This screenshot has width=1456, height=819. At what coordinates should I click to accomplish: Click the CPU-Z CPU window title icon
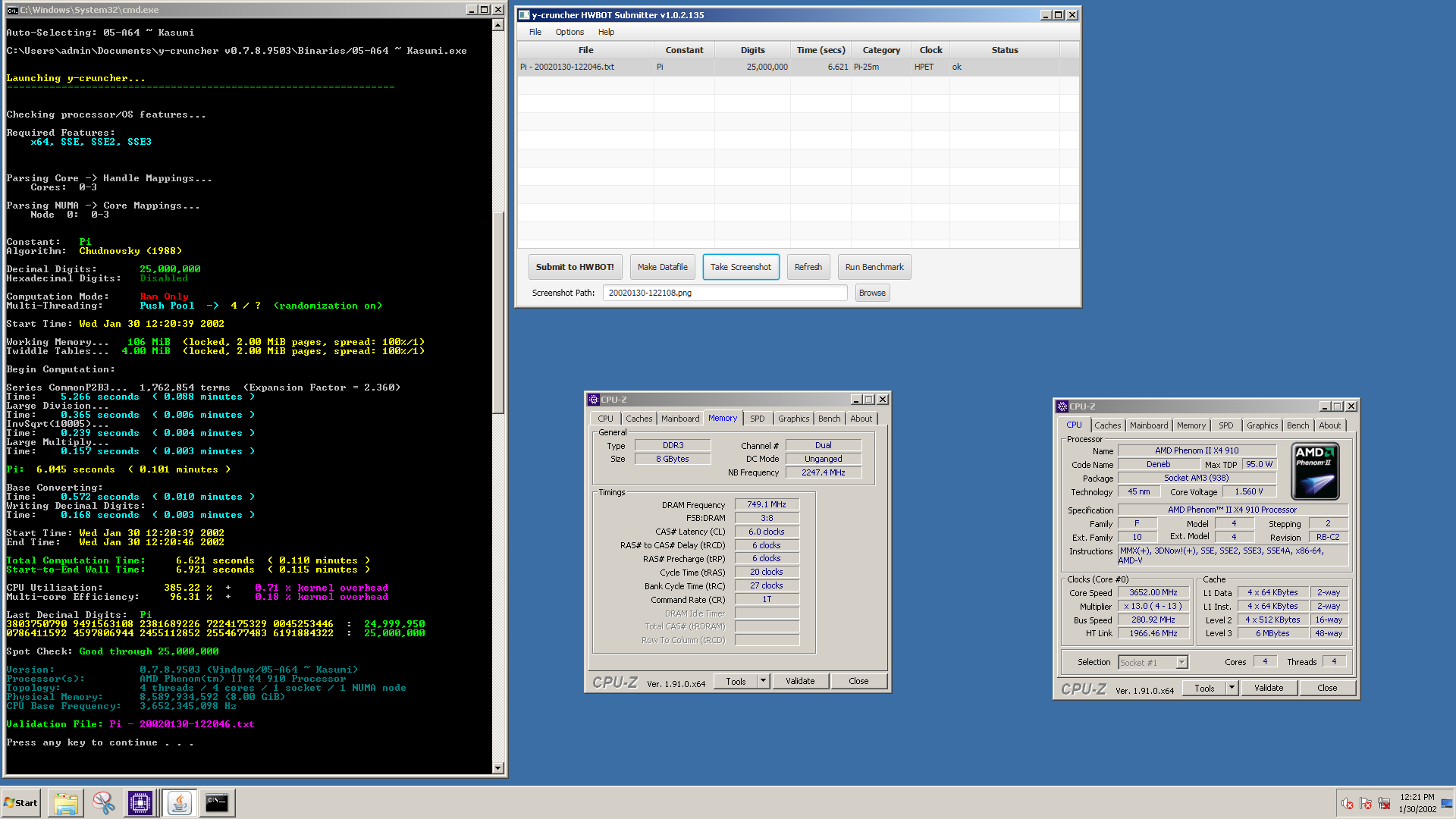[1062, 406]
